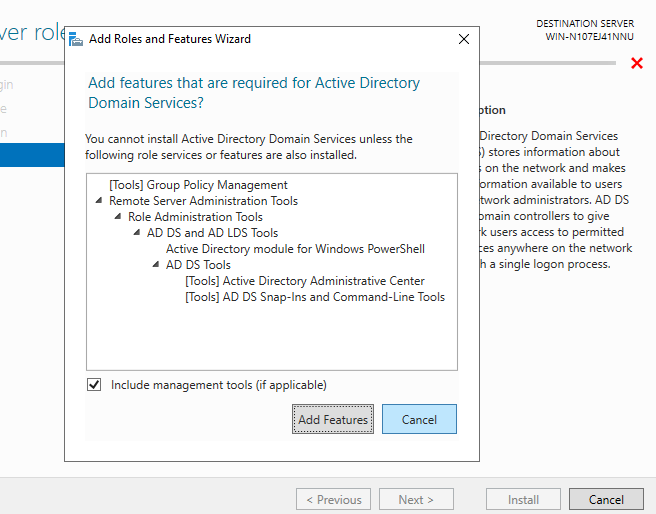Image resolution: width=656 pixels, height=514 pixels.
Task: Collapse AD DS and AD LDS Tools node
Action: point(137,233)
